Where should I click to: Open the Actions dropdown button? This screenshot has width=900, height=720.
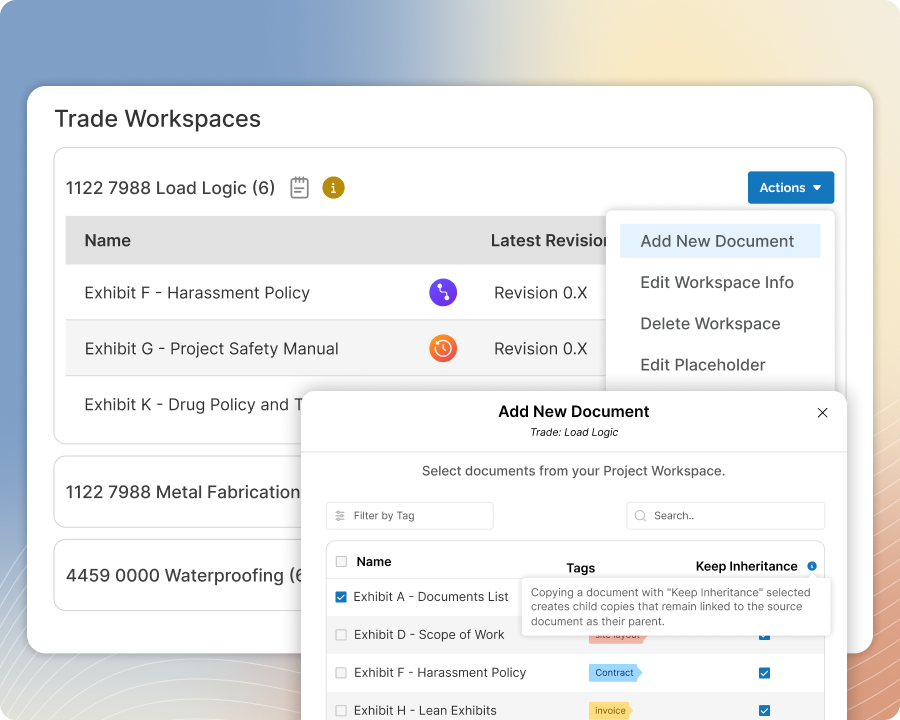(x=791, y=188)
